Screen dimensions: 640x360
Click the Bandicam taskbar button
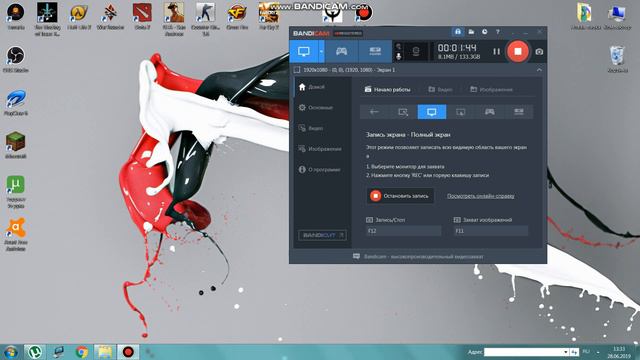(x=128, y=352)
